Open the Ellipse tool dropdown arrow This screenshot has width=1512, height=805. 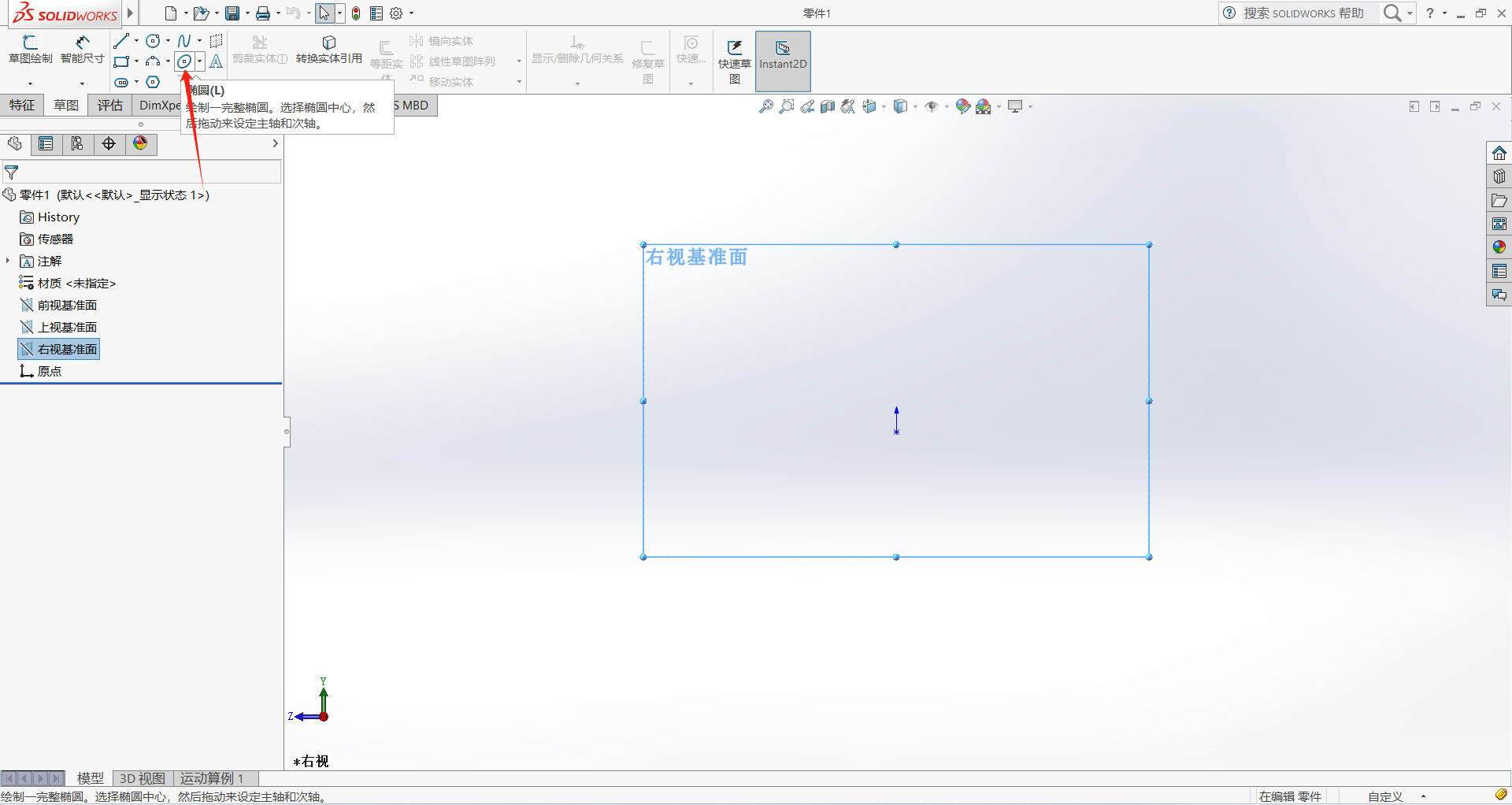[200, 61]
